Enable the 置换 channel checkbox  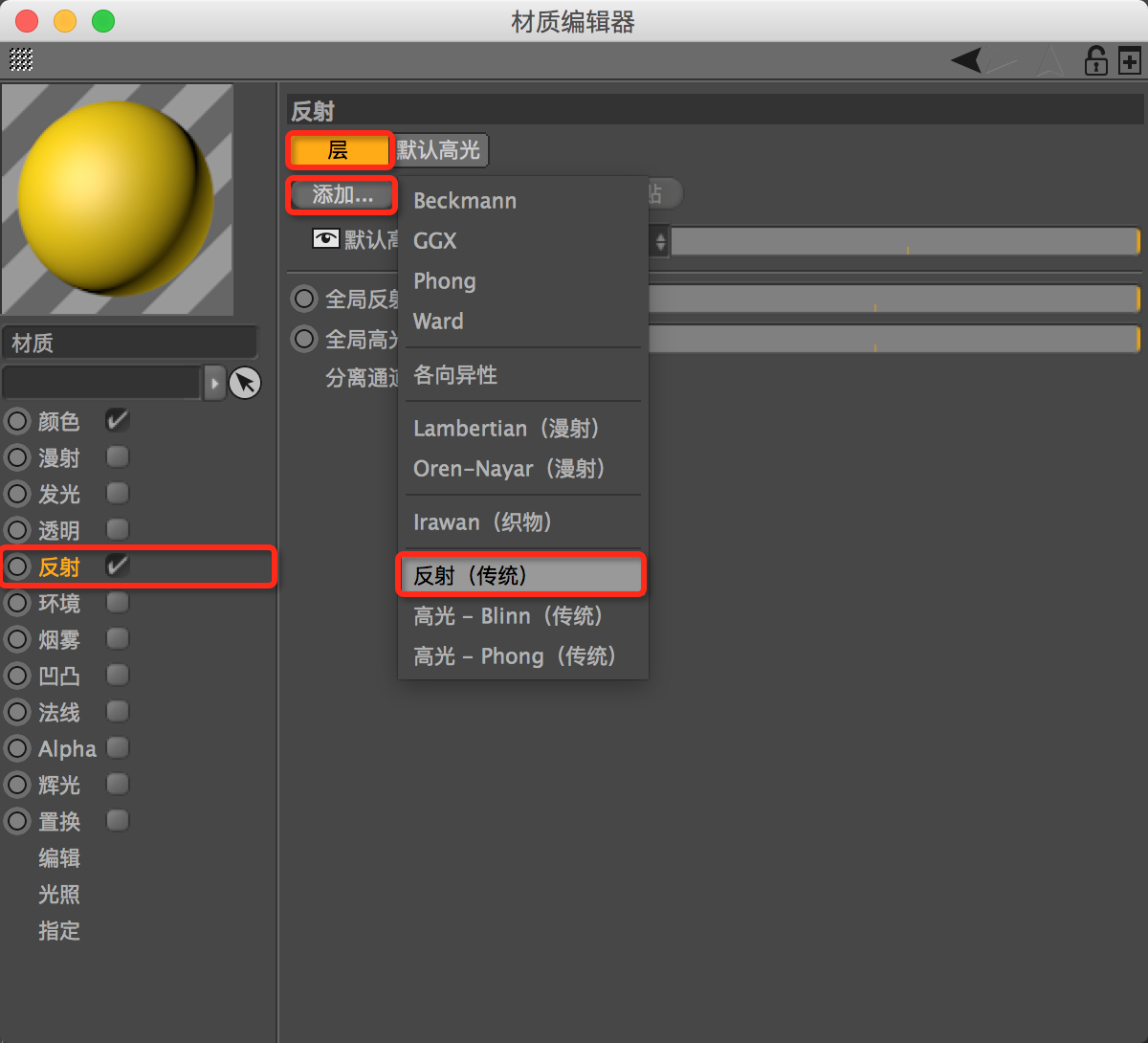118,820
